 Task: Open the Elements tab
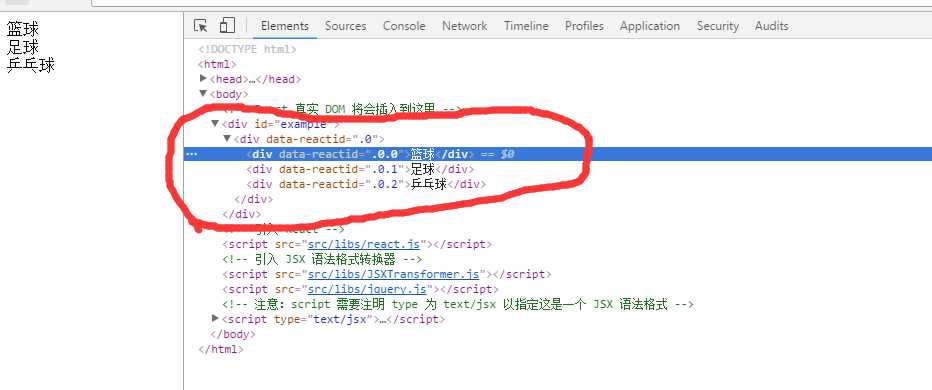pos(285,26)
